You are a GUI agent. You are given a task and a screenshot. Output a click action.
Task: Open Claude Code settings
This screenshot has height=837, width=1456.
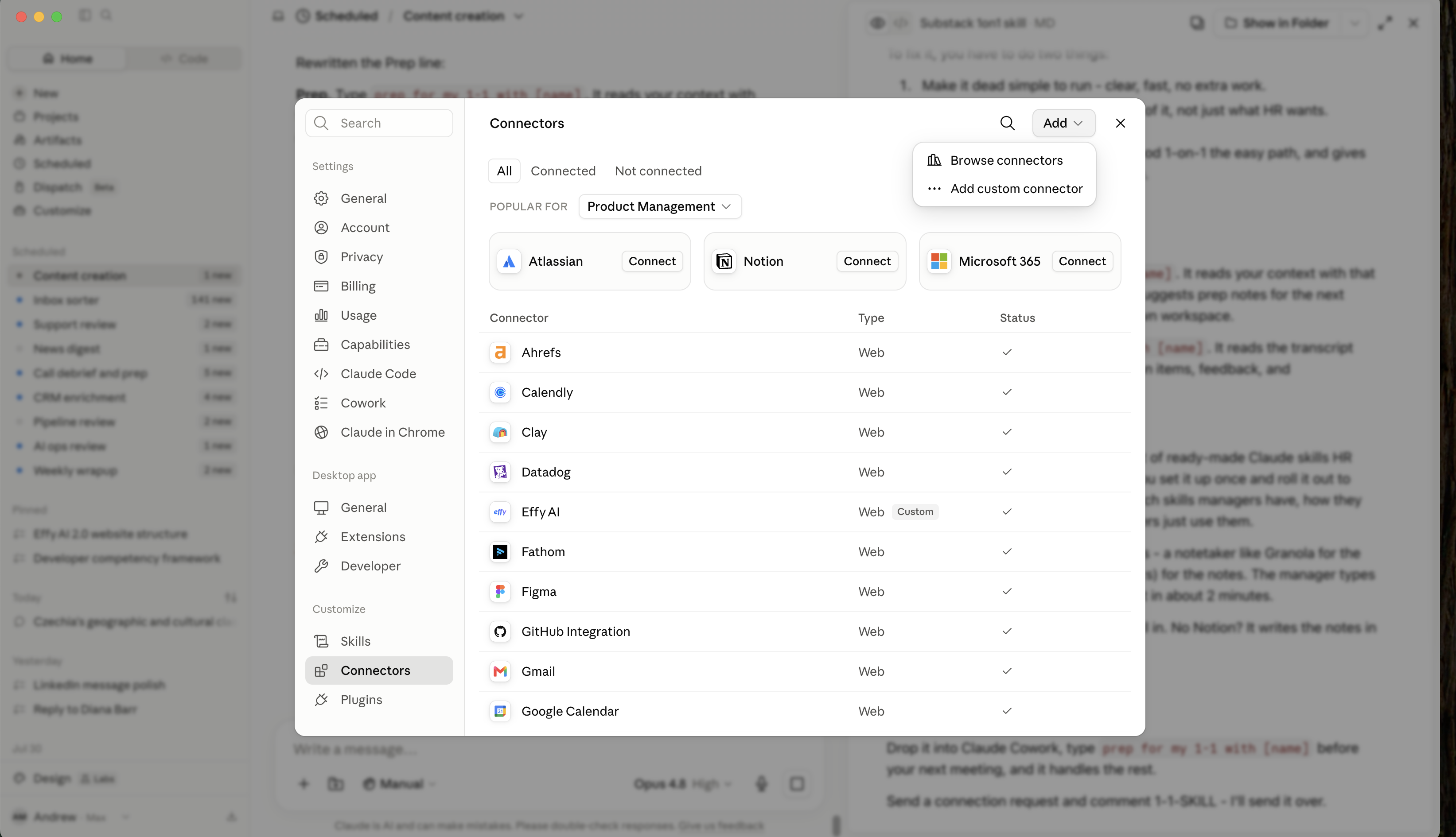379,374
